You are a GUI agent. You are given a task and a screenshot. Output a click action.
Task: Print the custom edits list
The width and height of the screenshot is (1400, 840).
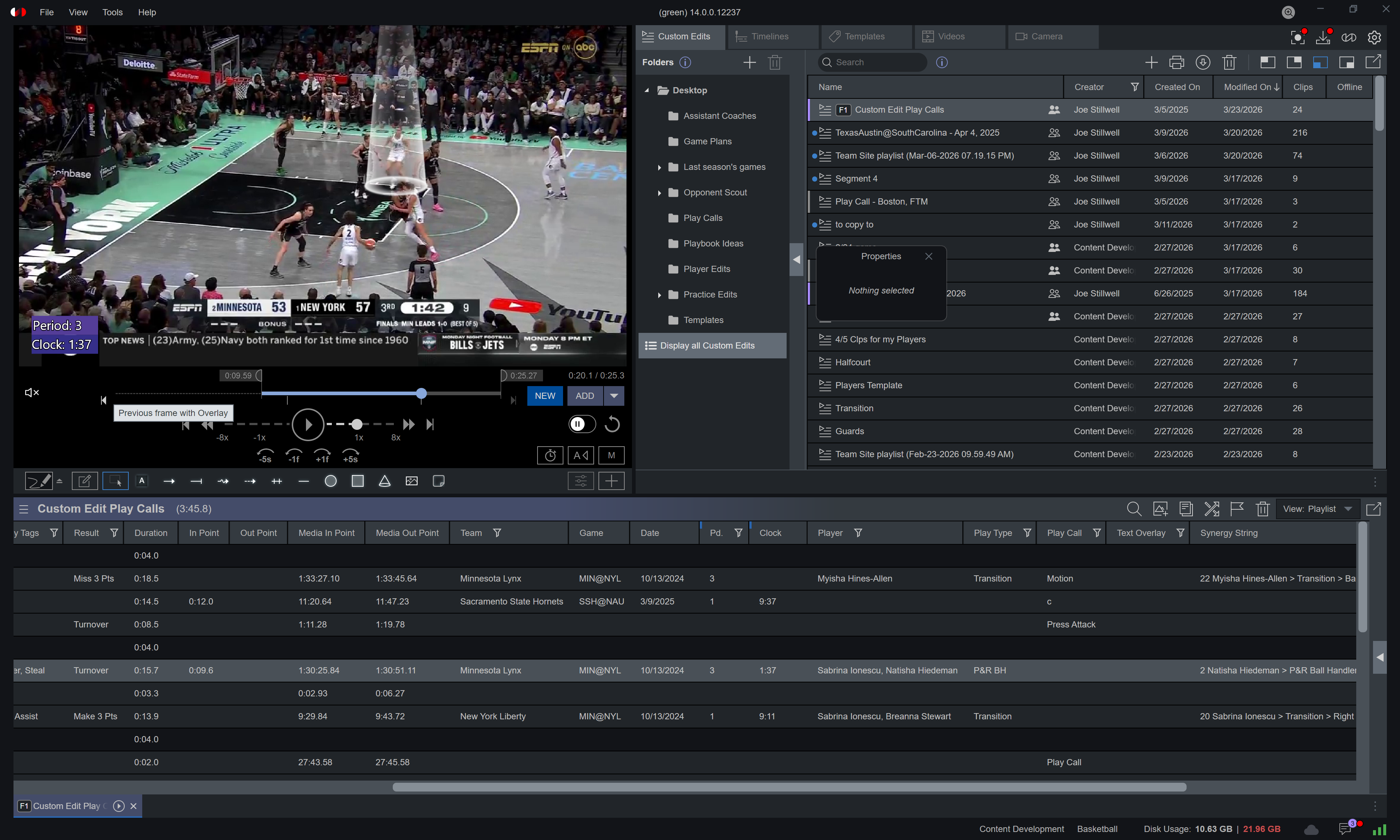[1176, 62]
